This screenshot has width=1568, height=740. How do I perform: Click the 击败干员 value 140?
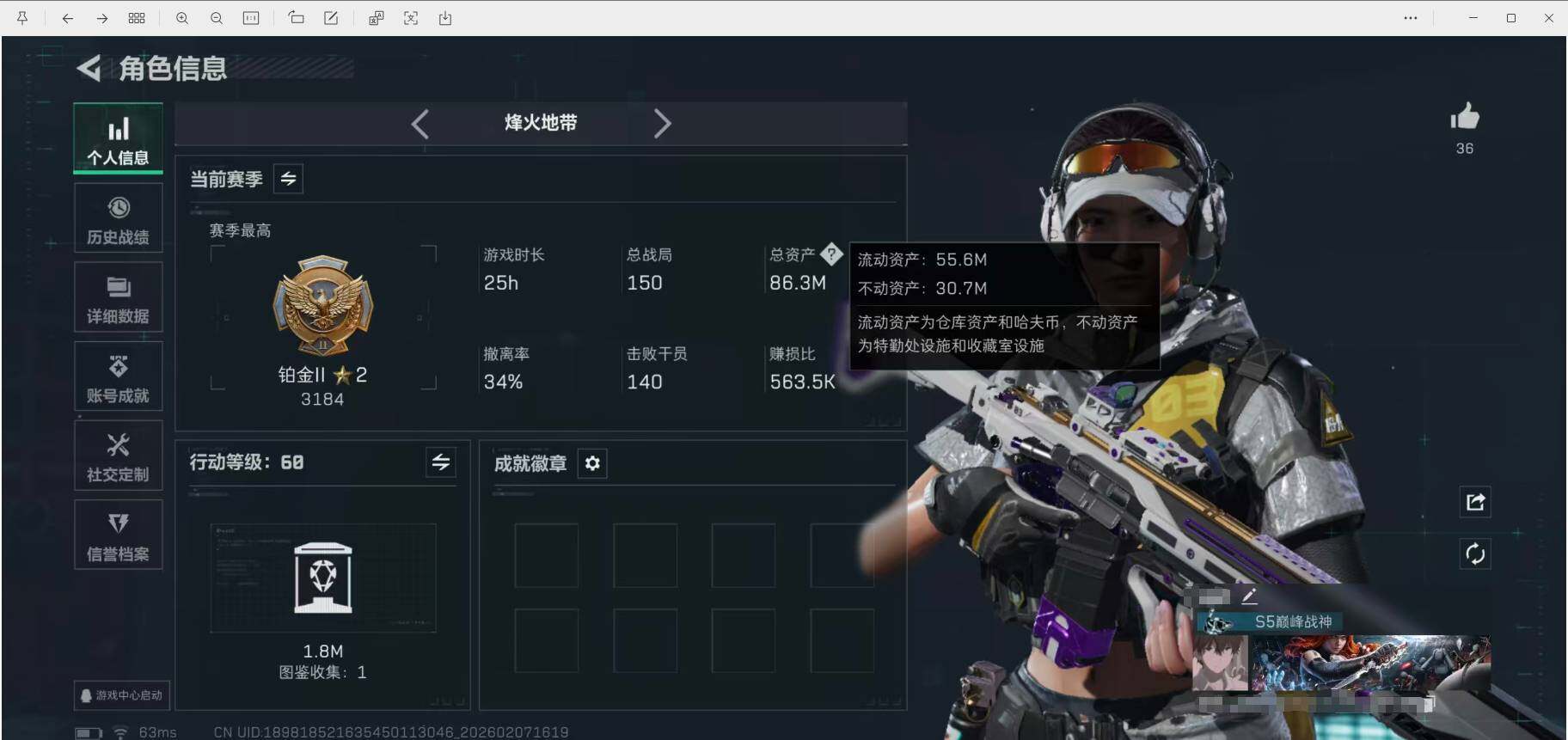pos(645,382)
